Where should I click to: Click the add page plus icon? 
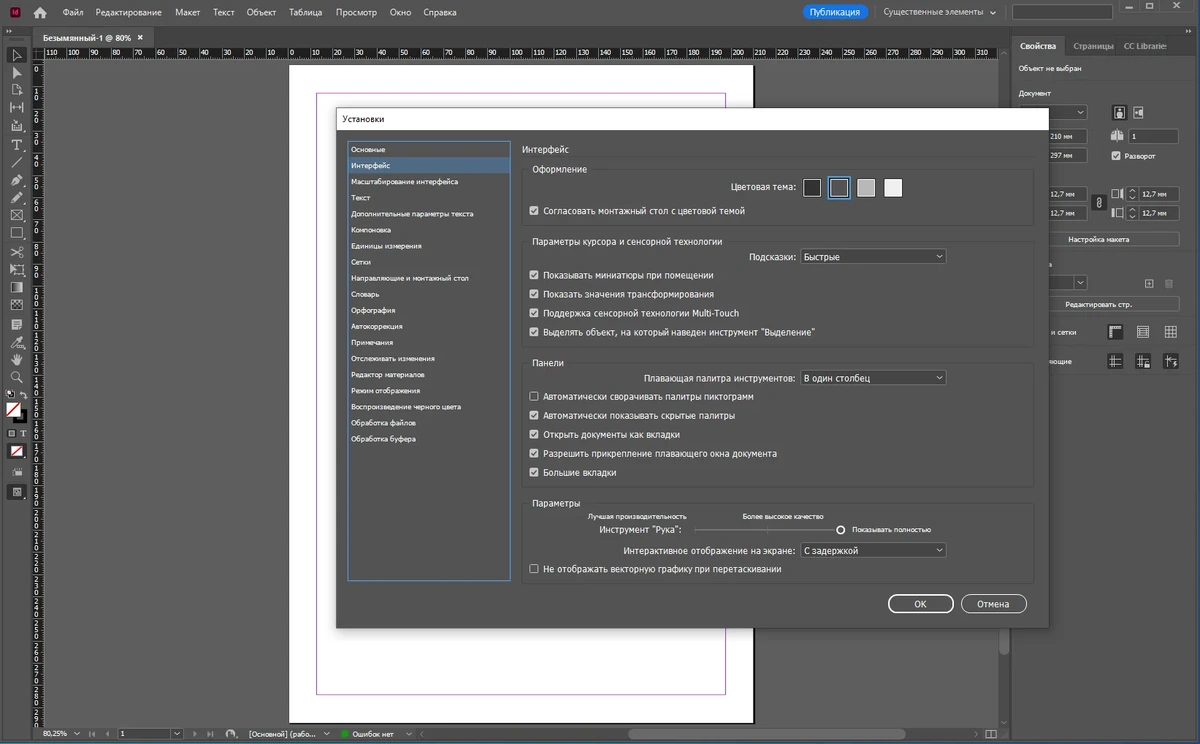(x=1149, y=284)
